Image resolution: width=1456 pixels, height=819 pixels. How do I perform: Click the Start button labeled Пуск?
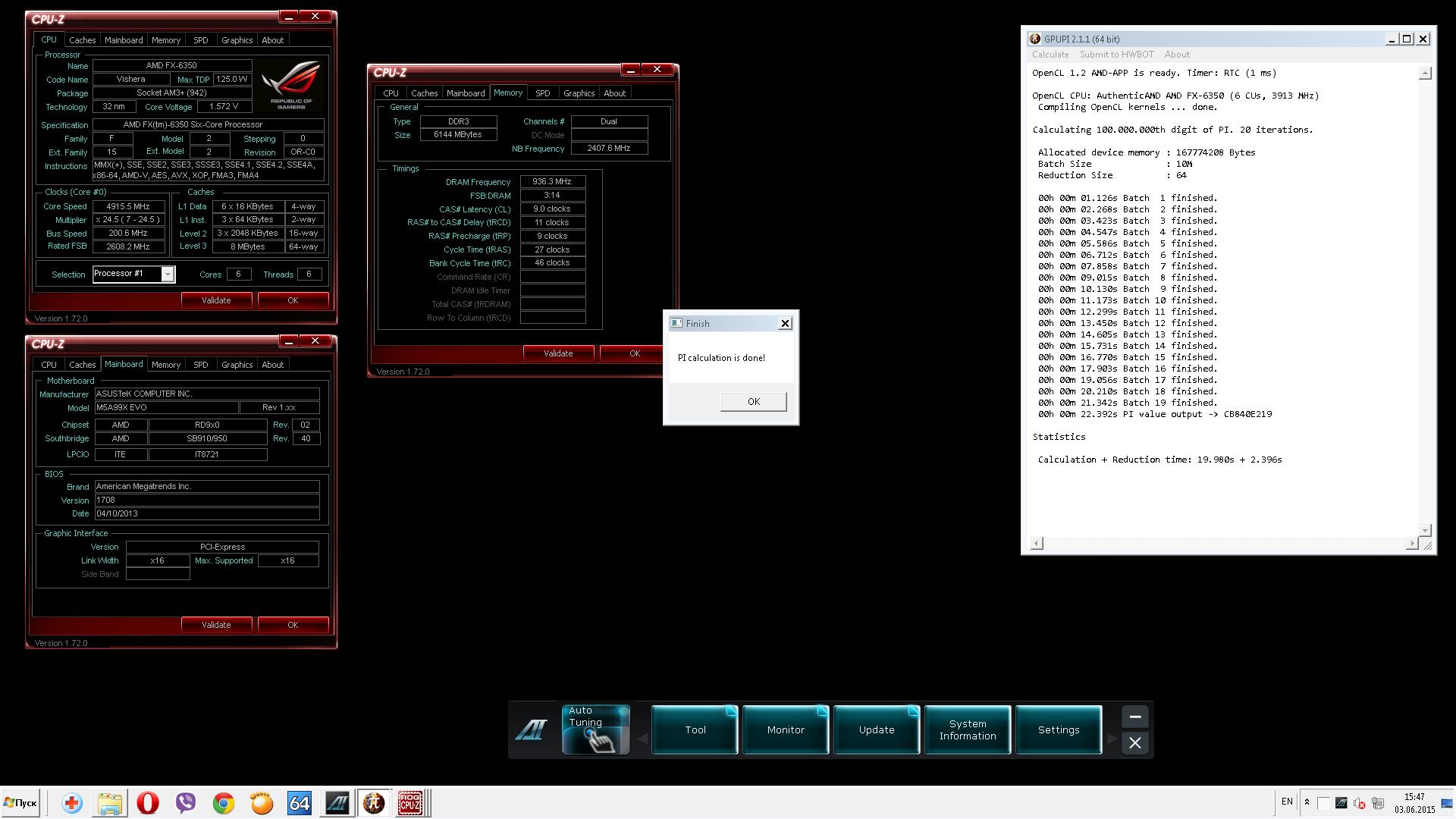click(20, 803)
